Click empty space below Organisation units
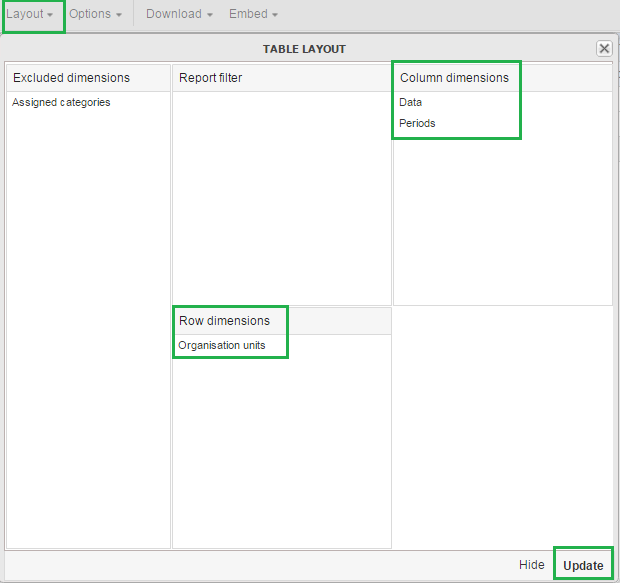Screen dimensions: 620x583 [x=281, y=450]
